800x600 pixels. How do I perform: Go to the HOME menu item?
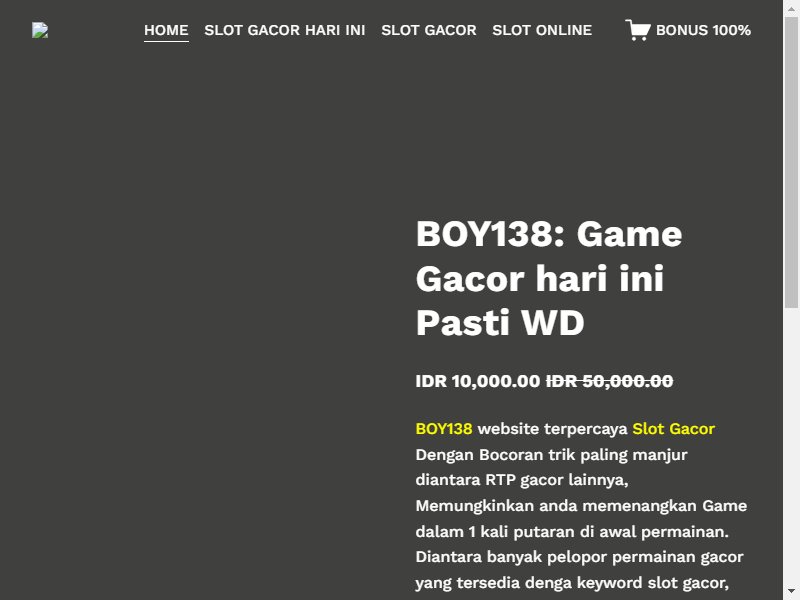(166, 30)
